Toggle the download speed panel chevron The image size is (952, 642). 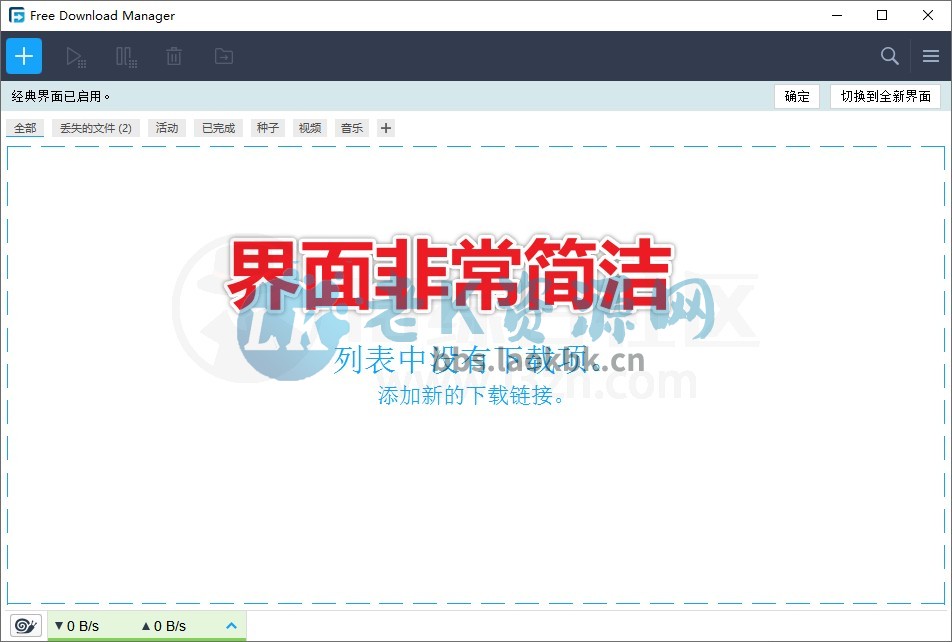click(231, 625)
